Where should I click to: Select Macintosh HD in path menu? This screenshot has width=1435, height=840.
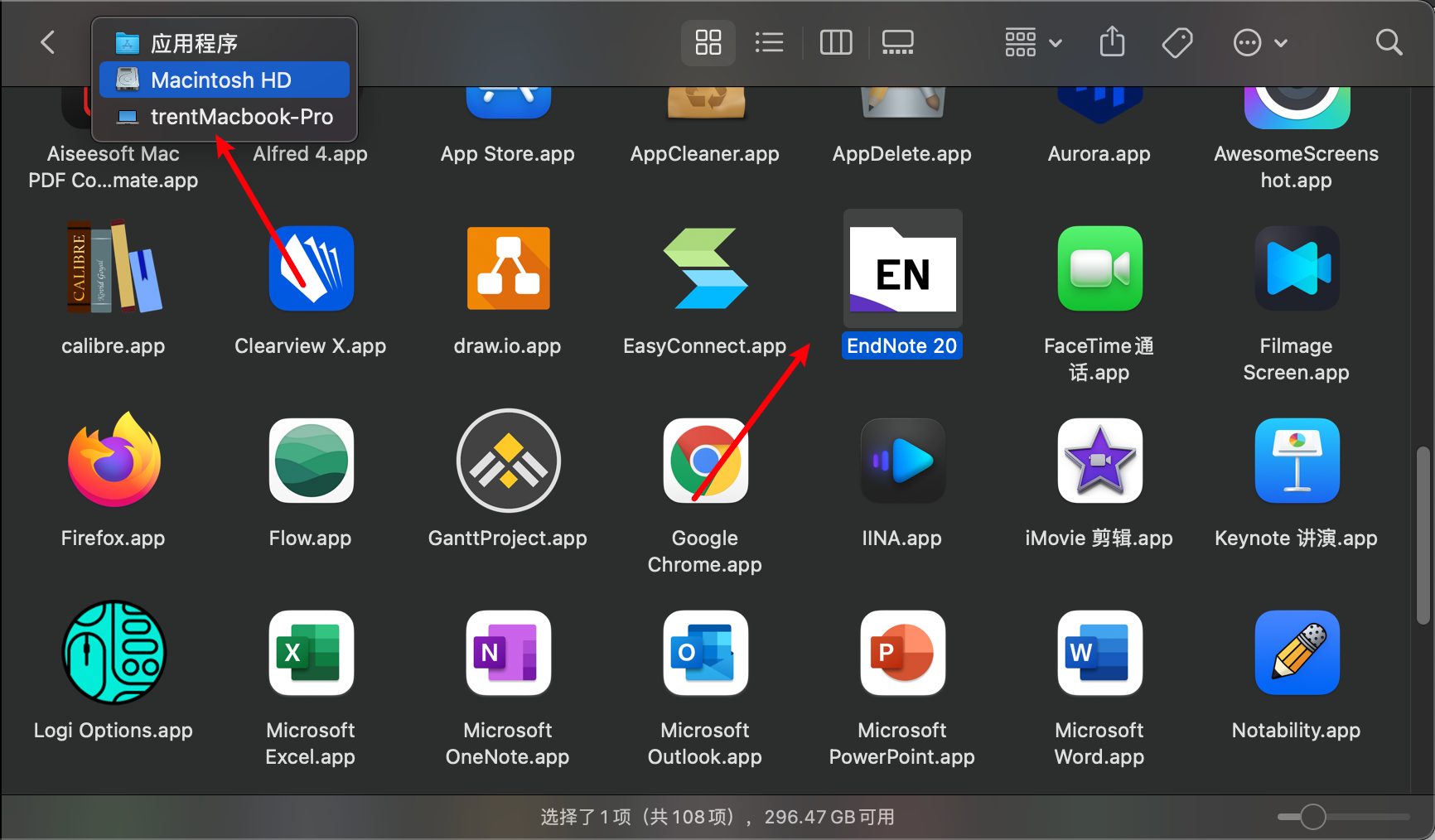point(225,80)
